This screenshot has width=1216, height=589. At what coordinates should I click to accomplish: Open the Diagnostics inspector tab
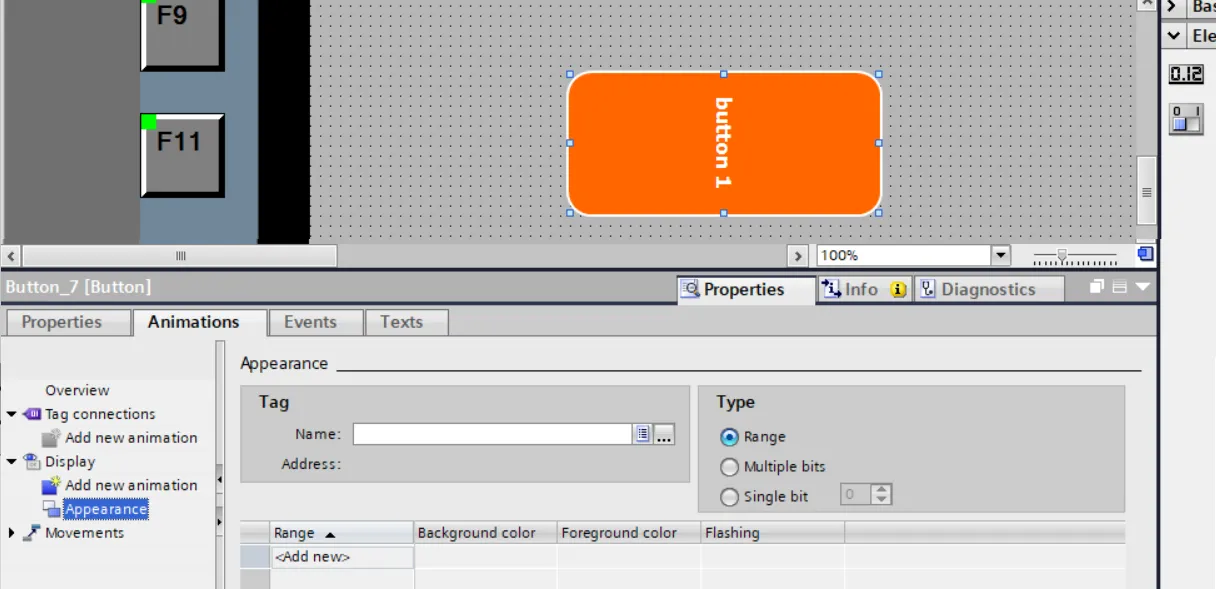[988, 289]
